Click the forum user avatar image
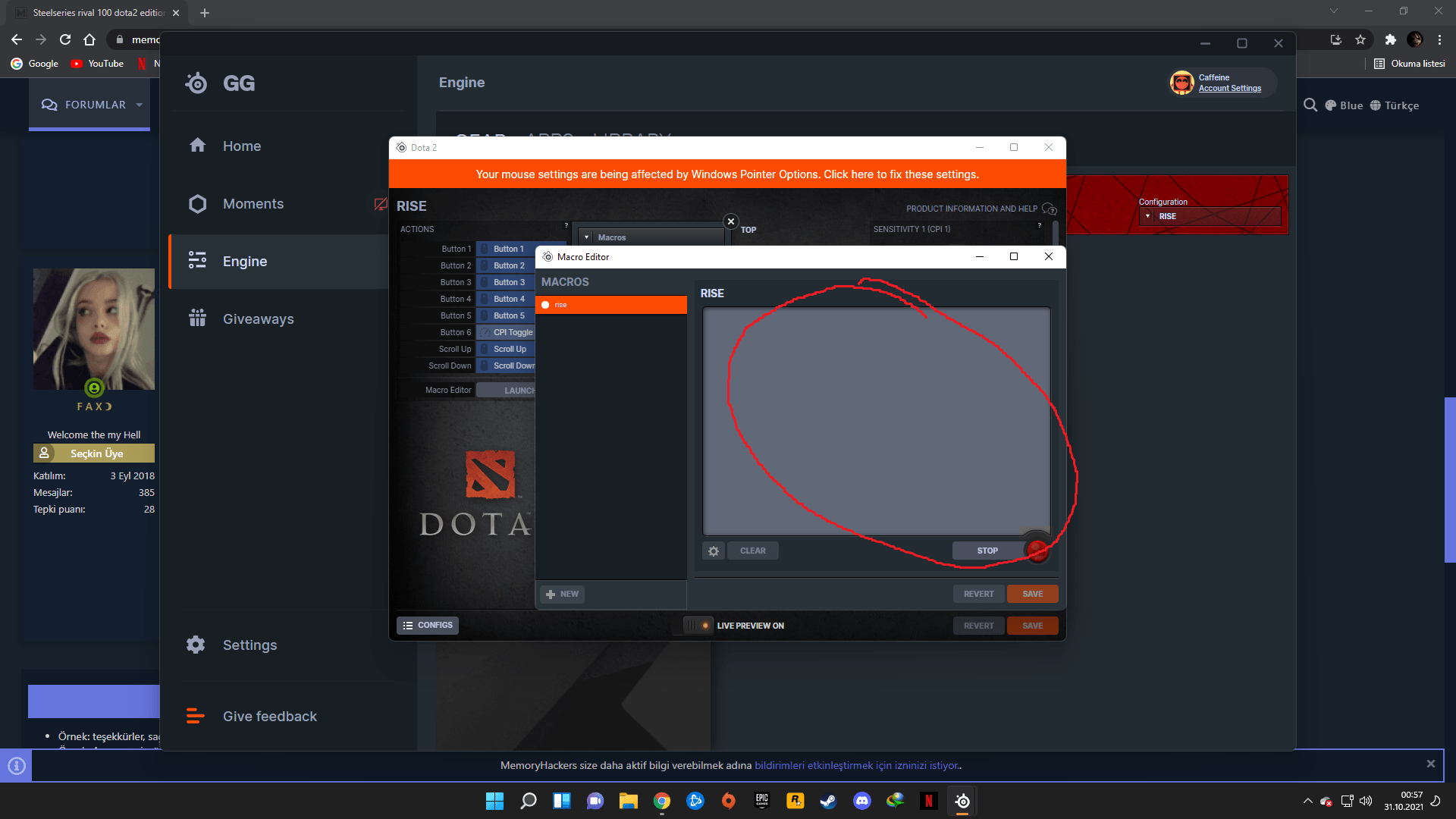Image resolution: width=1456 pixels, height=819 pixels. [94, 329]
